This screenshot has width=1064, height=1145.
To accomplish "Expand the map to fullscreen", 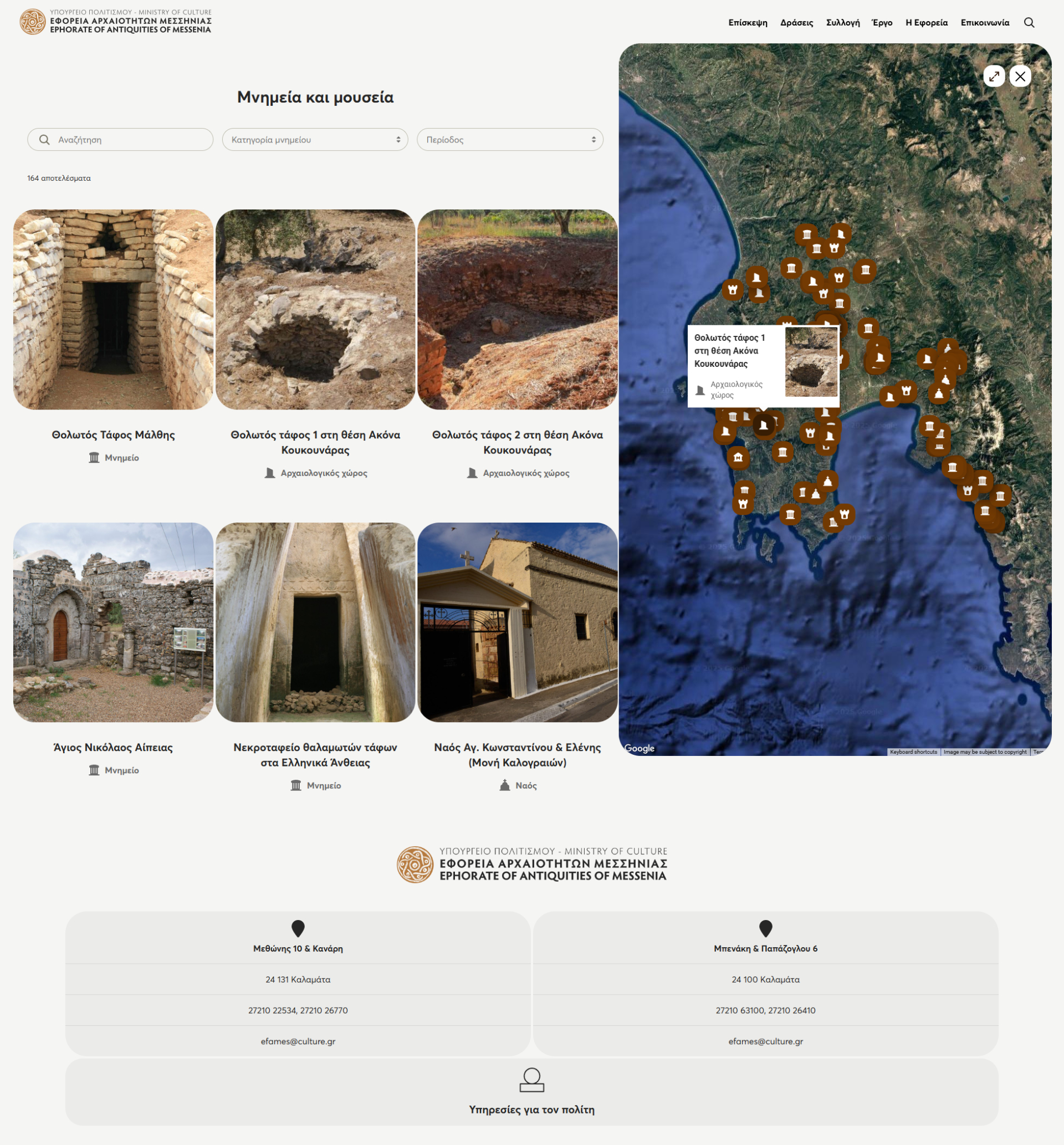I will point(994,76).
